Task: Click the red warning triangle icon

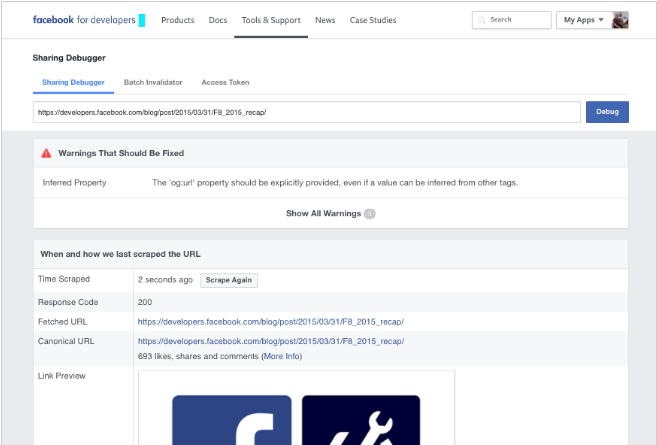Action: [x=46, y=153]
